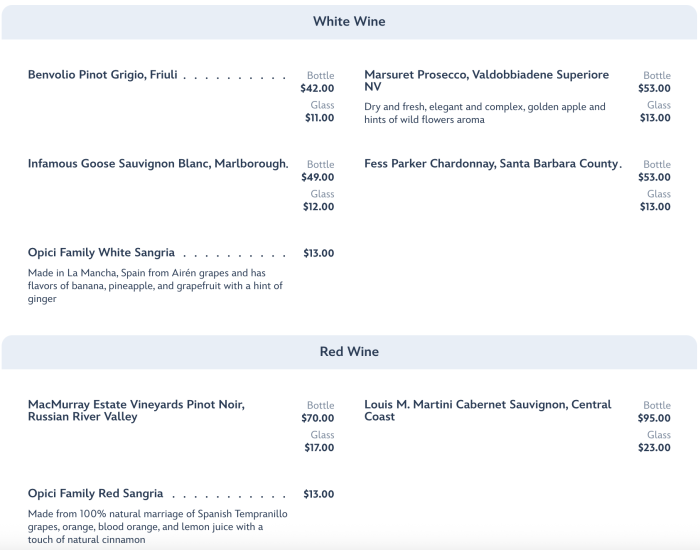
Task: Open Opici Family Red Sangria item
Action: click(96, 494)
